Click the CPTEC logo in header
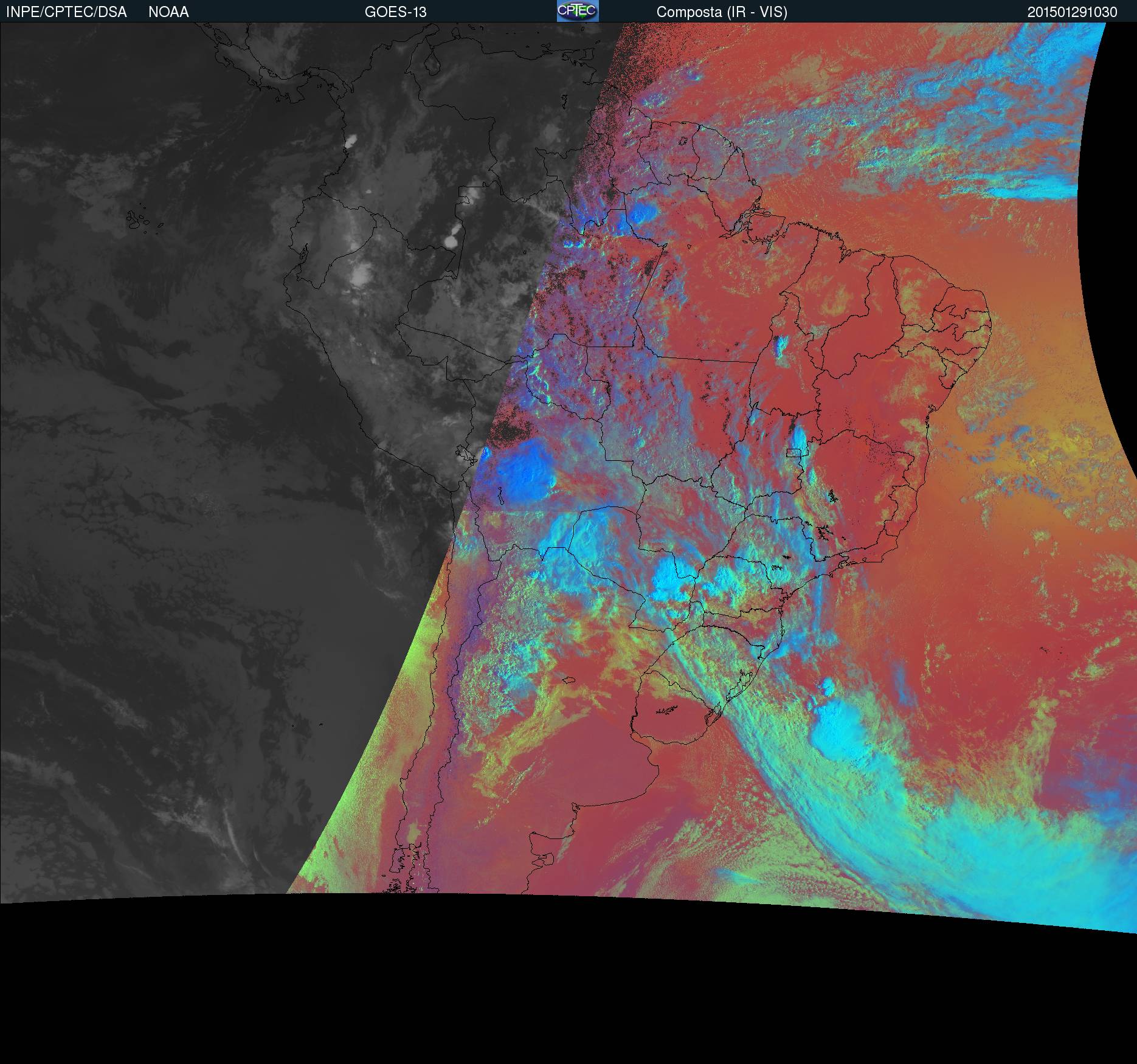Viewport: 1137px width, 1064px height. point(578,11)
